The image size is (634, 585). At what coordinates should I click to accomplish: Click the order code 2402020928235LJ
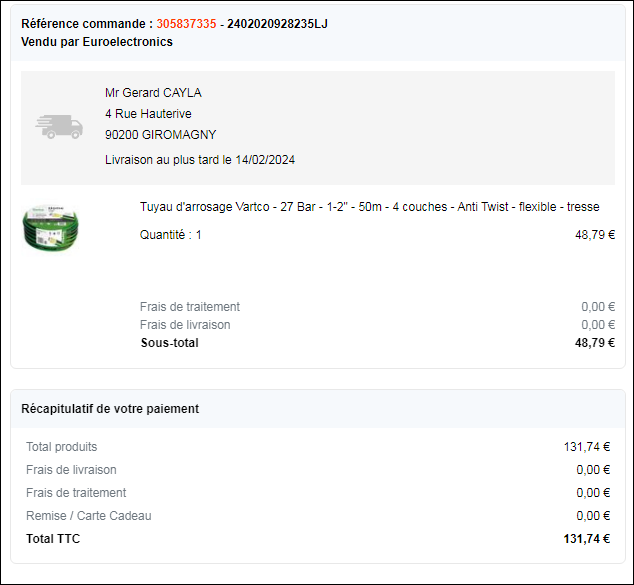(x=277, y=24)
